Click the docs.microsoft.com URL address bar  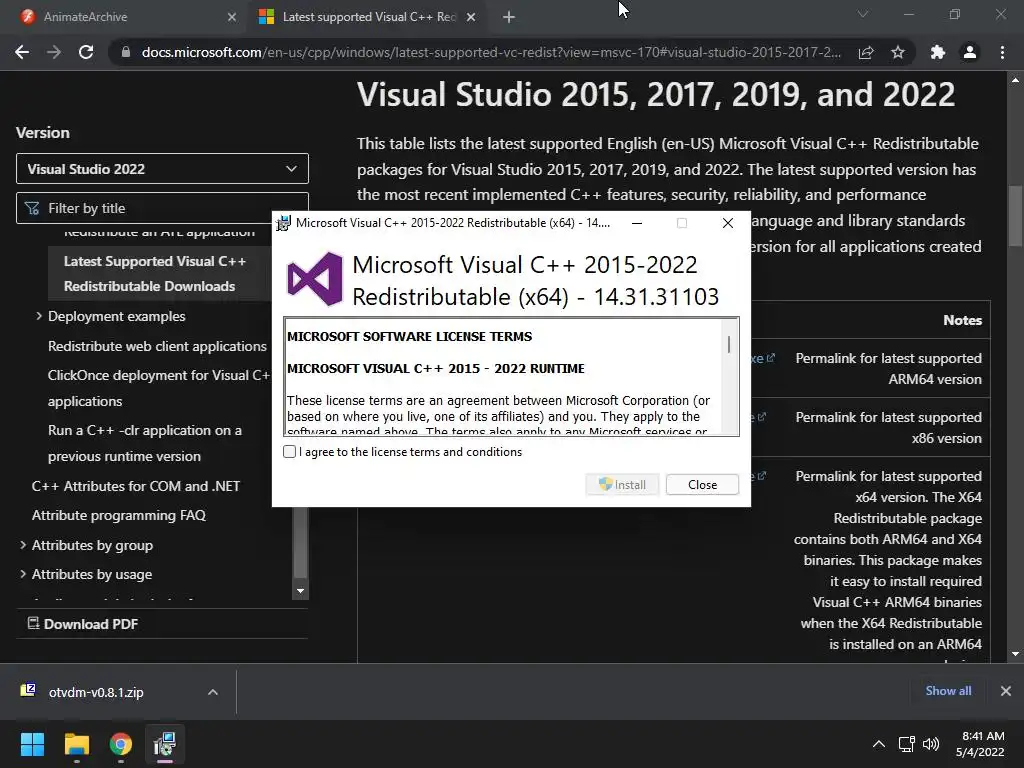click(x=491, y=52)
